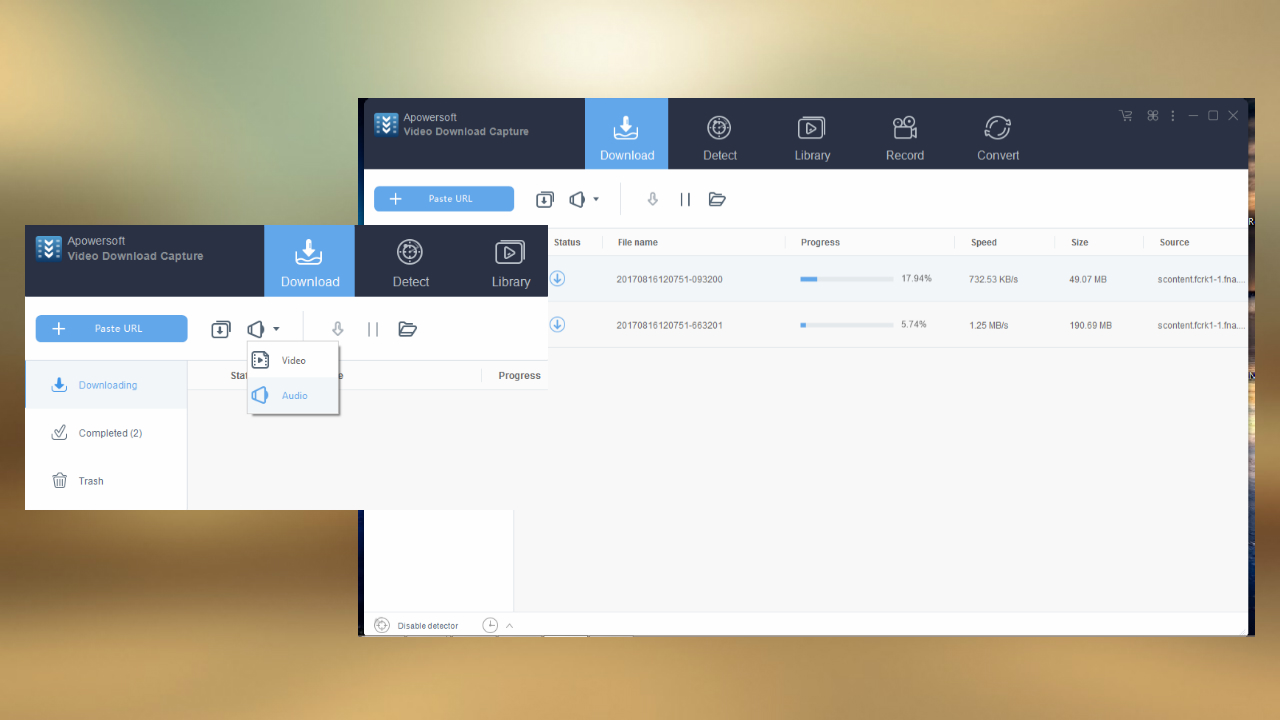
Task: Click Paste URL in the front window
Action: (111, 329)
